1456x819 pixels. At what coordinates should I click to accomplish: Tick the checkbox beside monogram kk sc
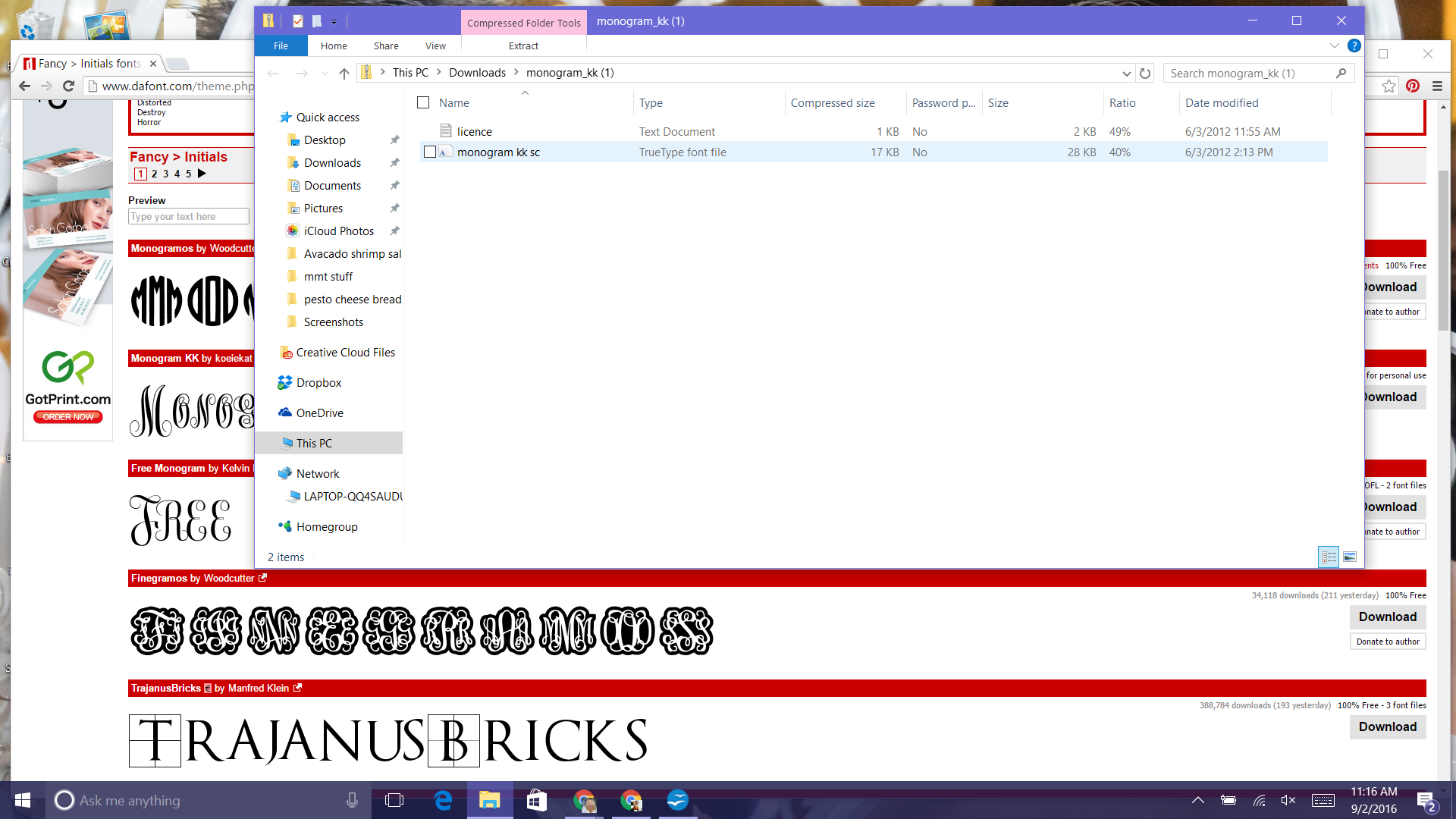[x=430, y=152]
